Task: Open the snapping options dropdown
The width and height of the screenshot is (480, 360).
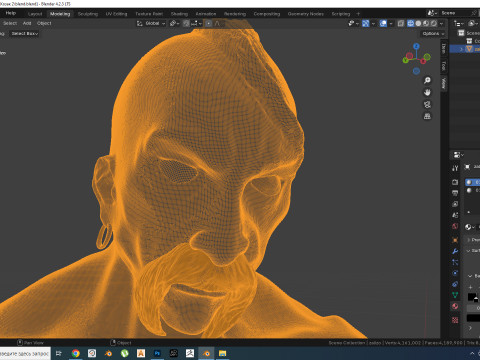Action: coord(196,23)
